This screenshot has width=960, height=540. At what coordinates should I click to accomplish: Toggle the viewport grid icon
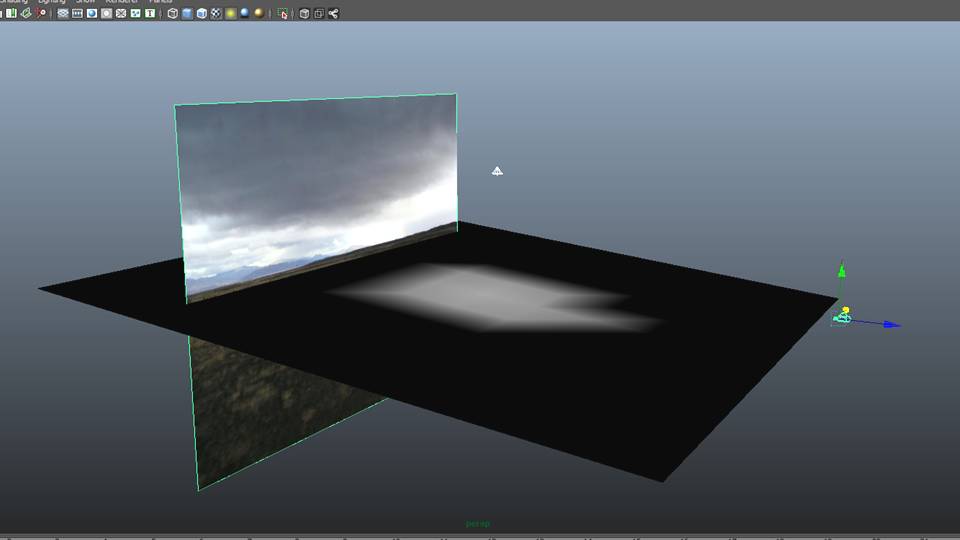click(62, 13)
